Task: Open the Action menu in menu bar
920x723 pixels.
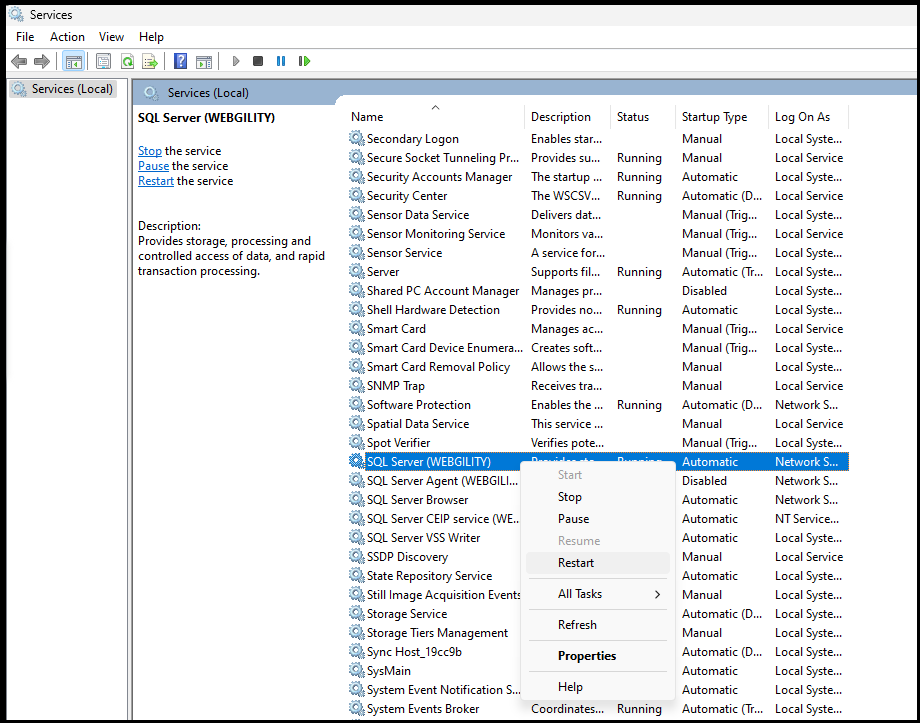Action: [67, 37]
